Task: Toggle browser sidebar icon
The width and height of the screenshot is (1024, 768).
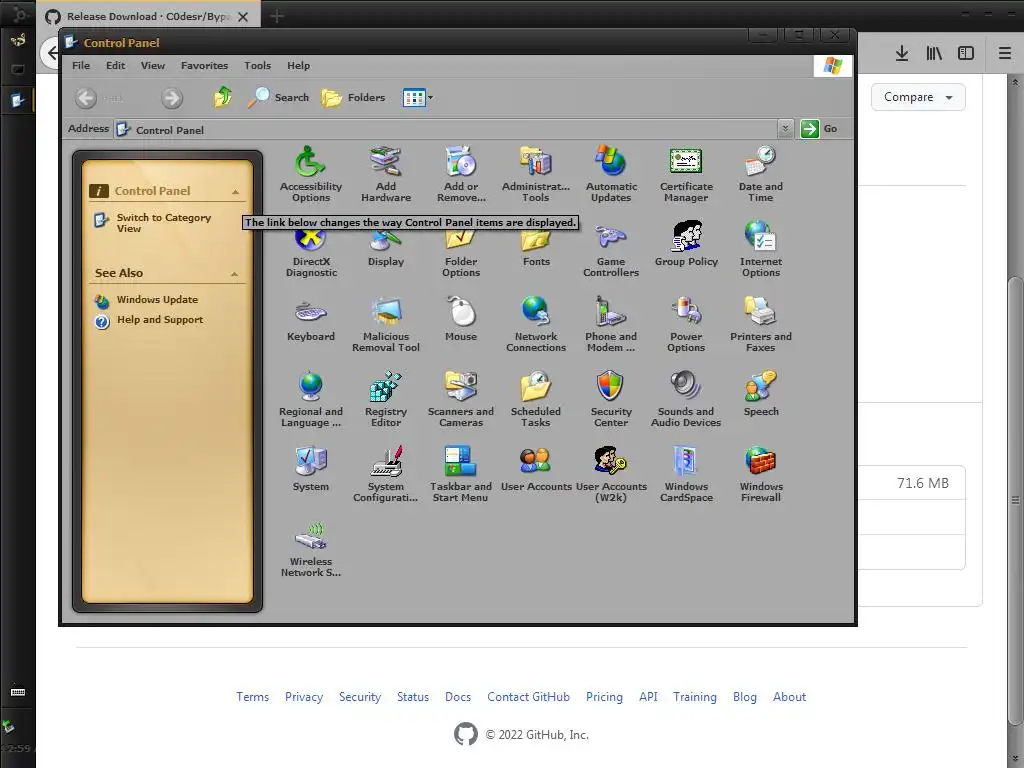Action: [966, 54]
